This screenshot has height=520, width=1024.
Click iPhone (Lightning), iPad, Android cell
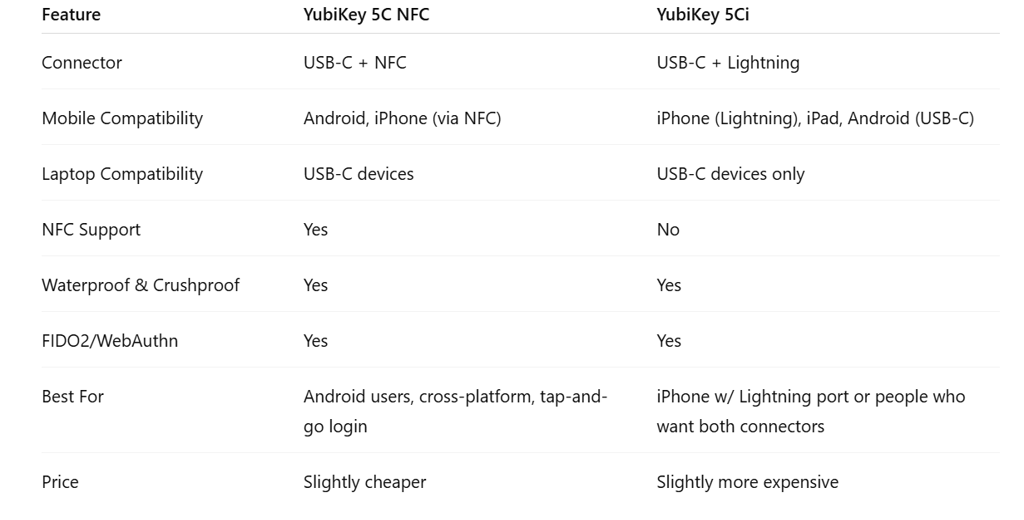pos(815,118)
